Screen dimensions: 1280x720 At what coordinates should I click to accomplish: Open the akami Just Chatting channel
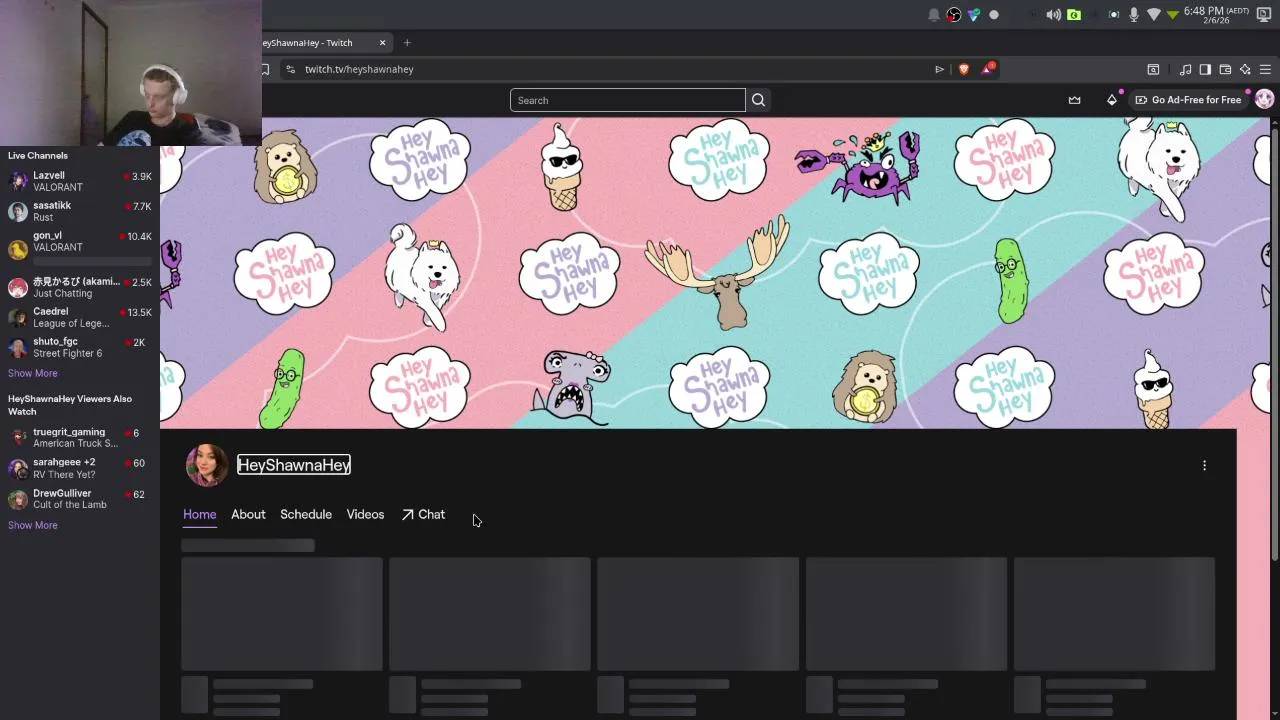pos(80,287)
